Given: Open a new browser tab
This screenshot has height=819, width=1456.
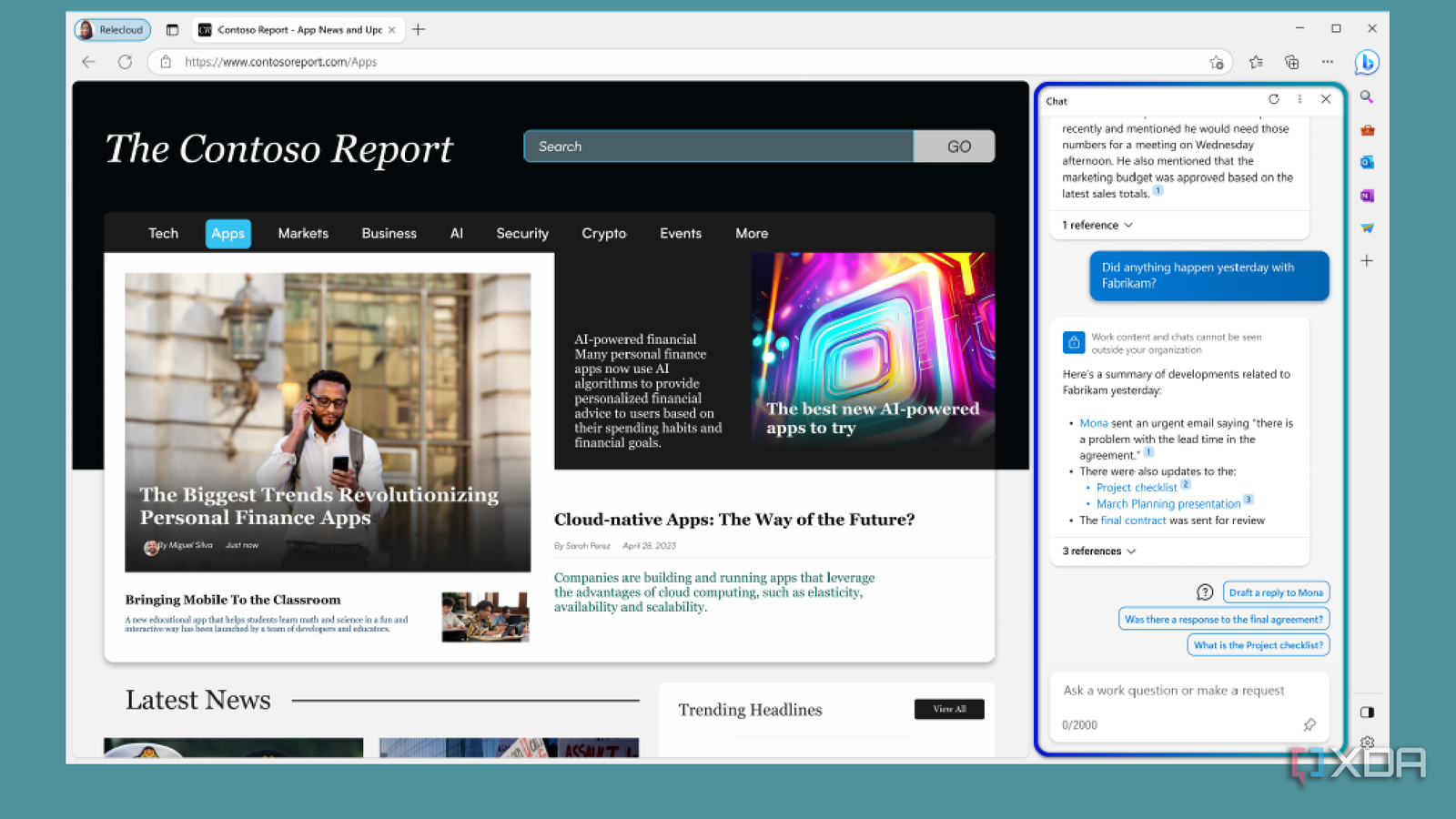Looking at the screenshot, I should point(419,30).
